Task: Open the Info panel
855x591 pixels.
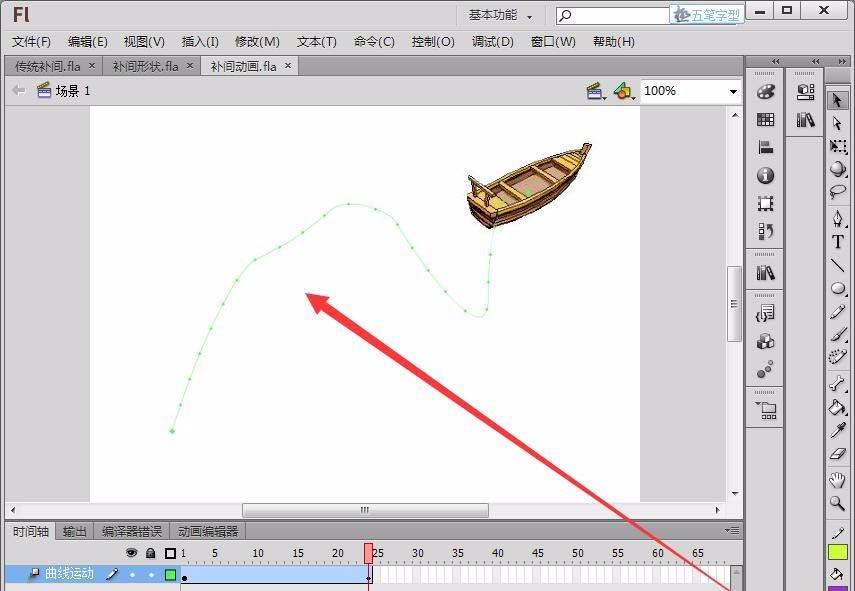Action: click(765, 176)
